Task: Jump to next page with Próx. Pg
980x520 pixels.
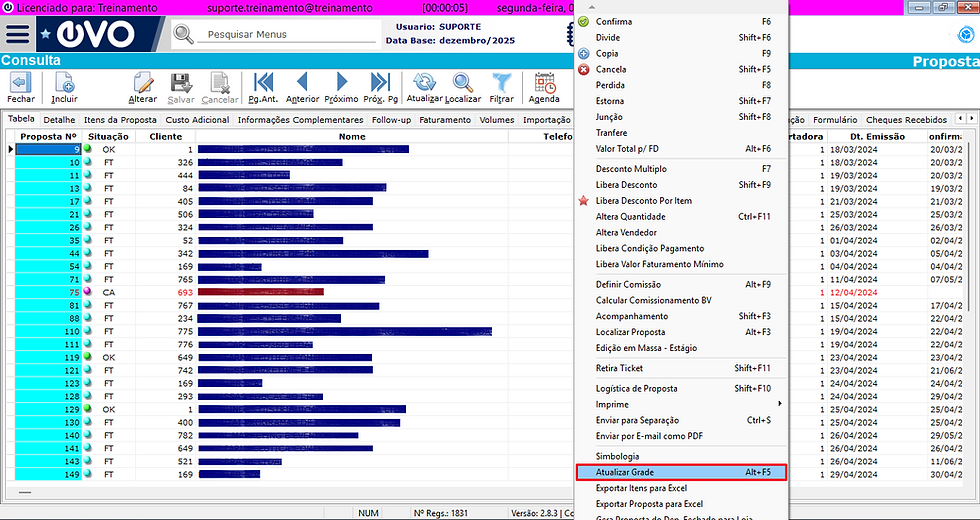Action: pos(380,88)
